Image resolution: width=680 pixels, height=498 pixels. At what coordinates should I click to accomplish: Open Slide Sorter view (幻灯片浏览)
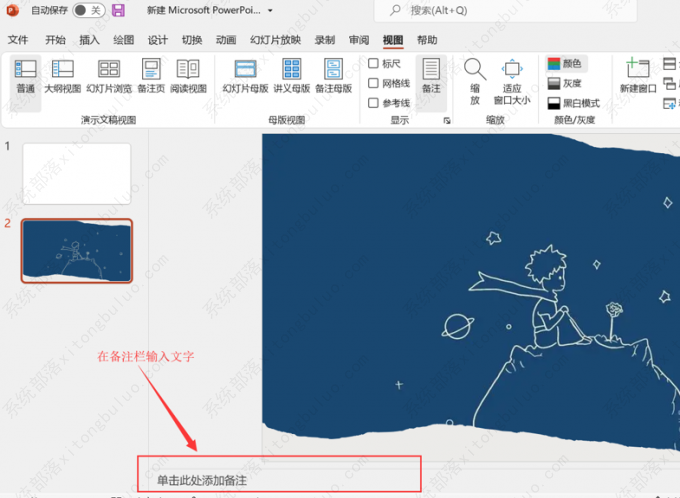click(x=109, y=77)
